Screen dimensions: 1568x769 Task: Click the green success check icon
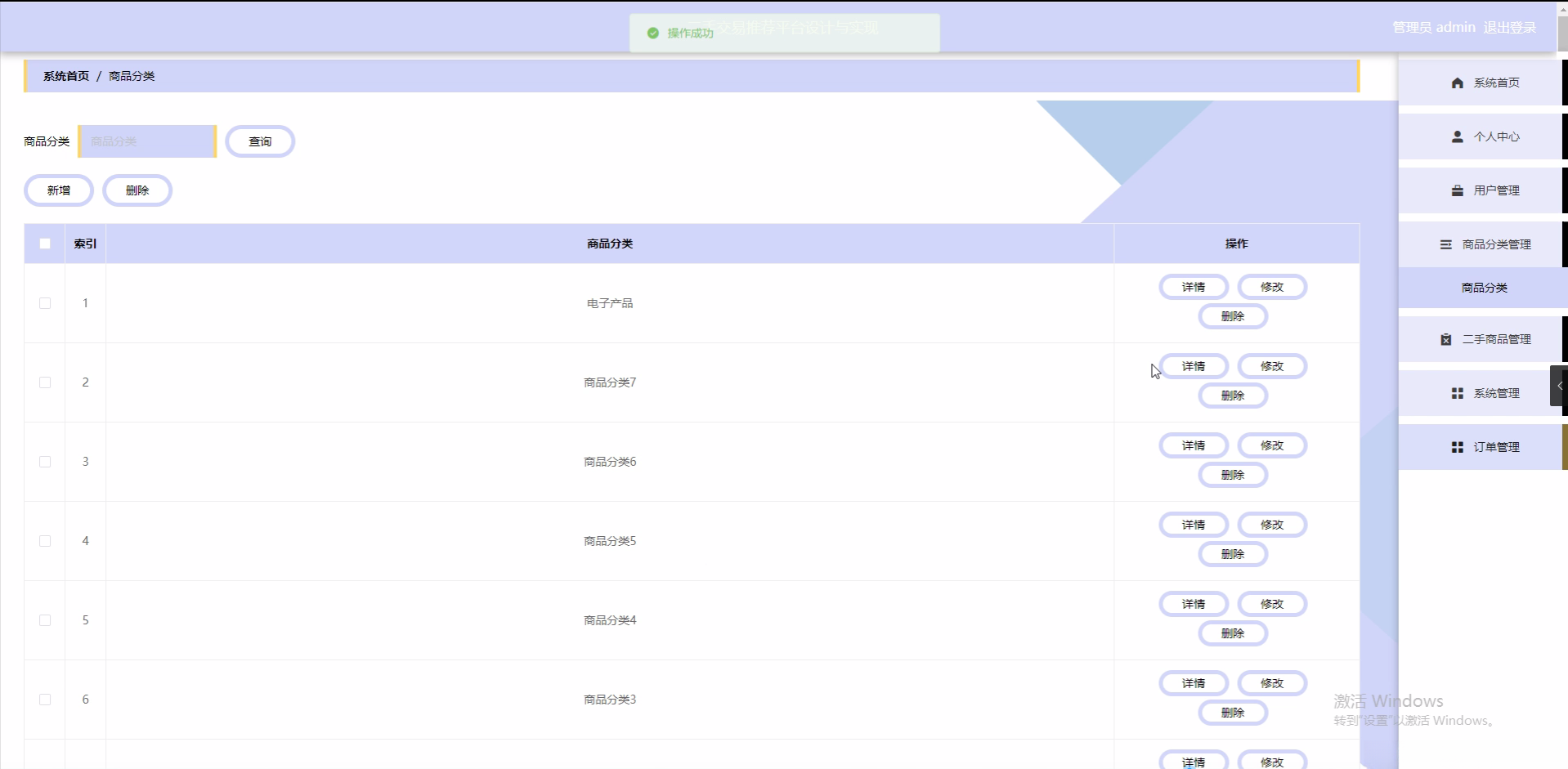click(x=652, y=33)
